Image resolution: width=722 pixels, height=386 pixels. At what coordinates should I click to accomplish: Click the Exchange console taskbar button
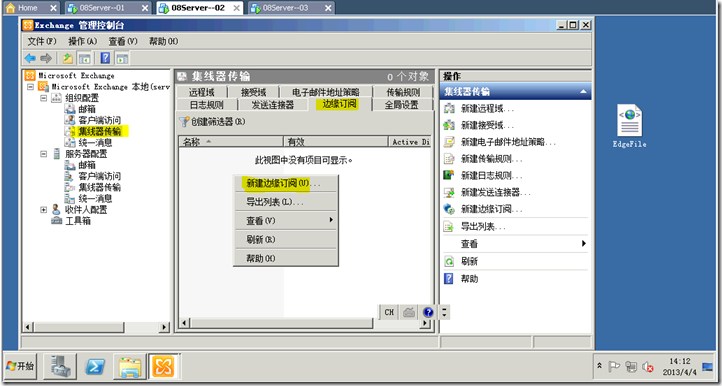[x=164, y=367]
